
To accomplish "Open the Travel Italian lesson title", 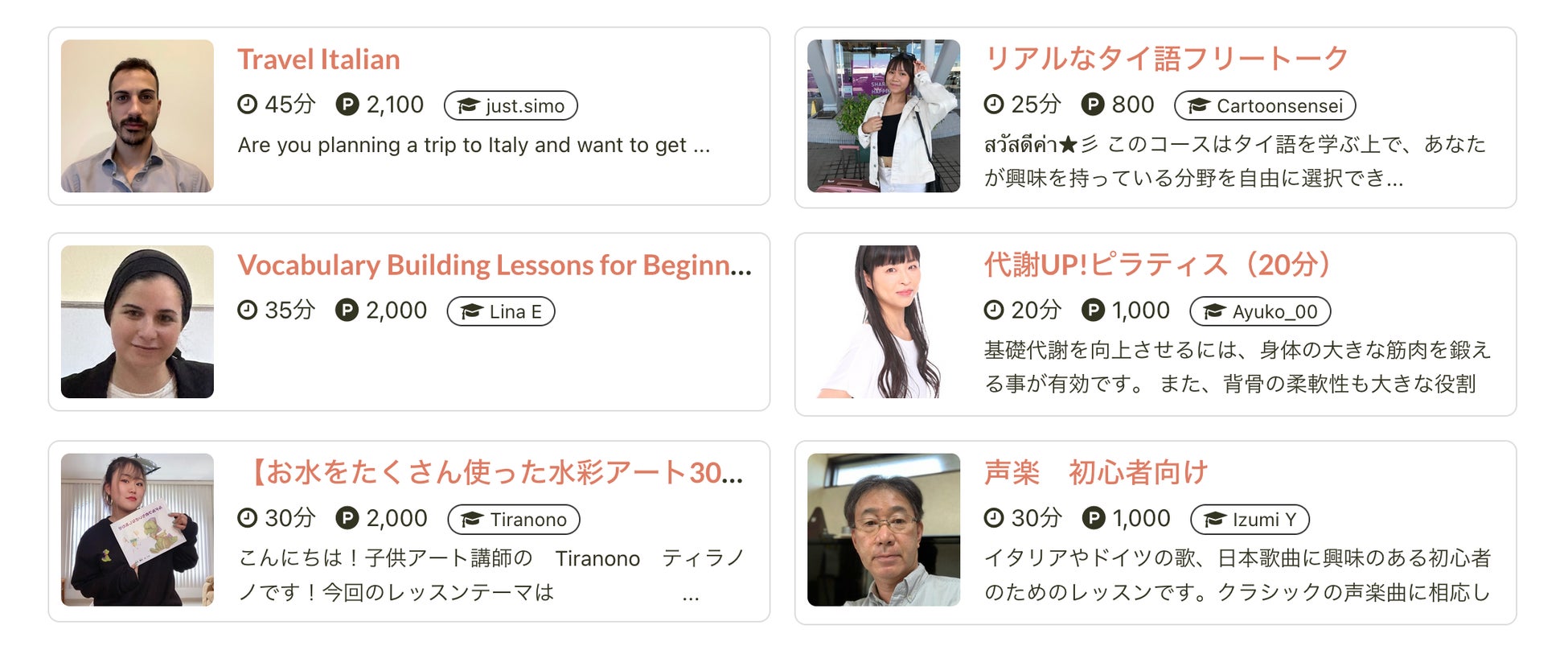I will tap(318, 60).
